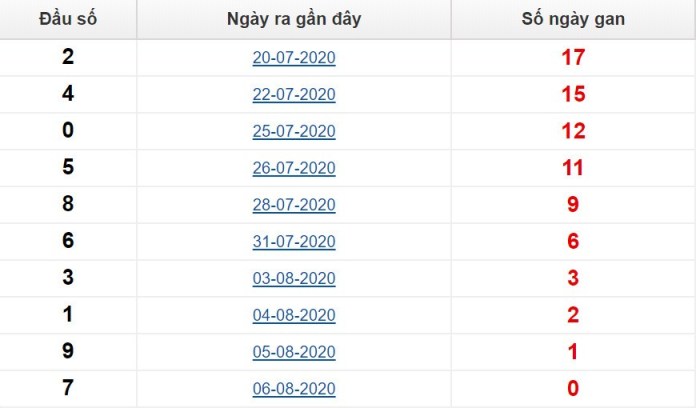The image size is (696, 408).
Task: Open the 06-08-2020 date link
Action: 294,389
